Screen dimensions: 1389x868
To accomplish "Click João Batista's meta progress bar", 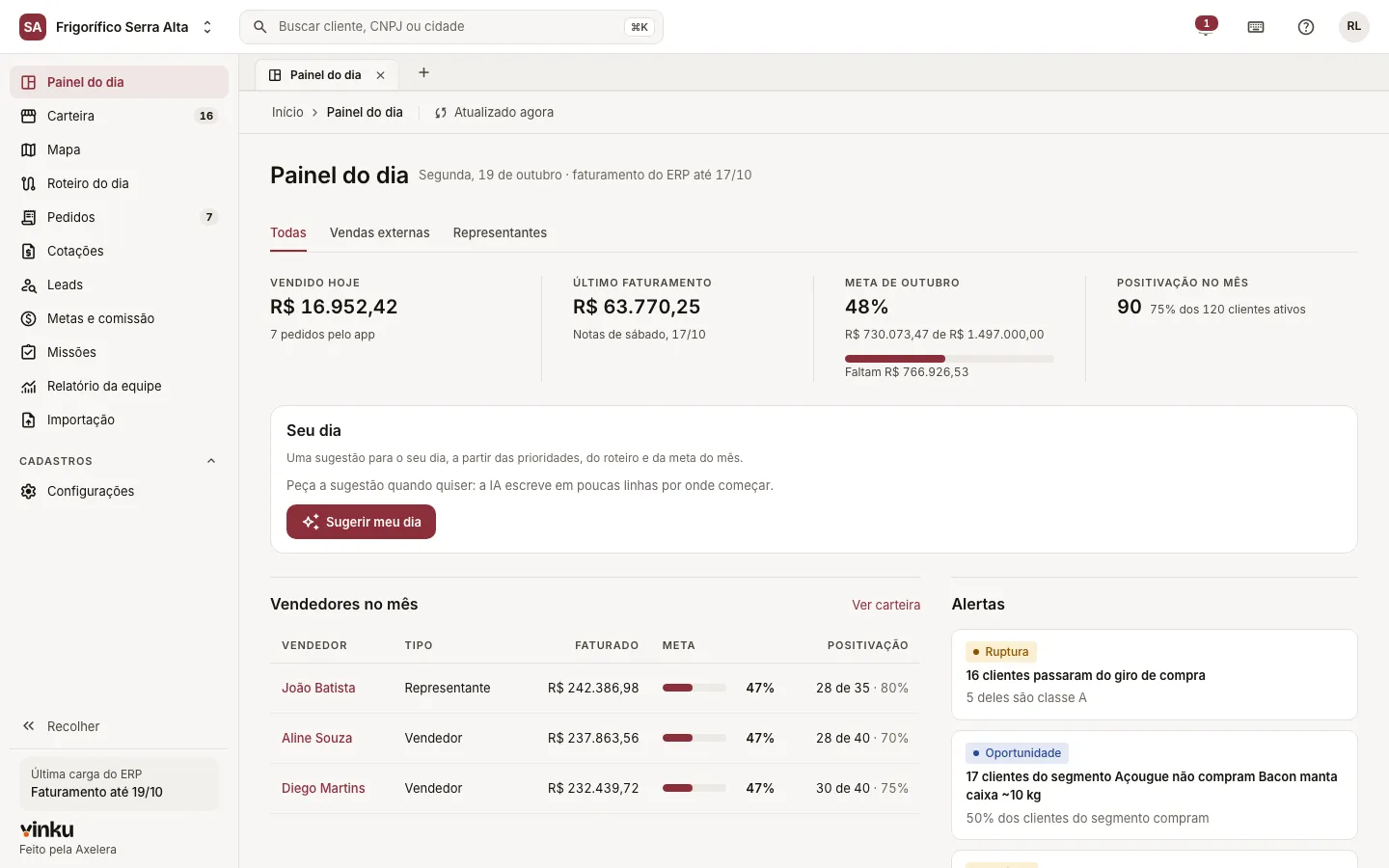I will tap(694, 688).
